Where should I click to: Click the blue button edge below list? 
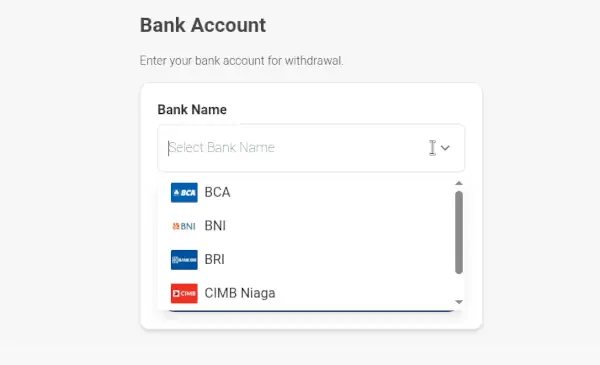311,311
